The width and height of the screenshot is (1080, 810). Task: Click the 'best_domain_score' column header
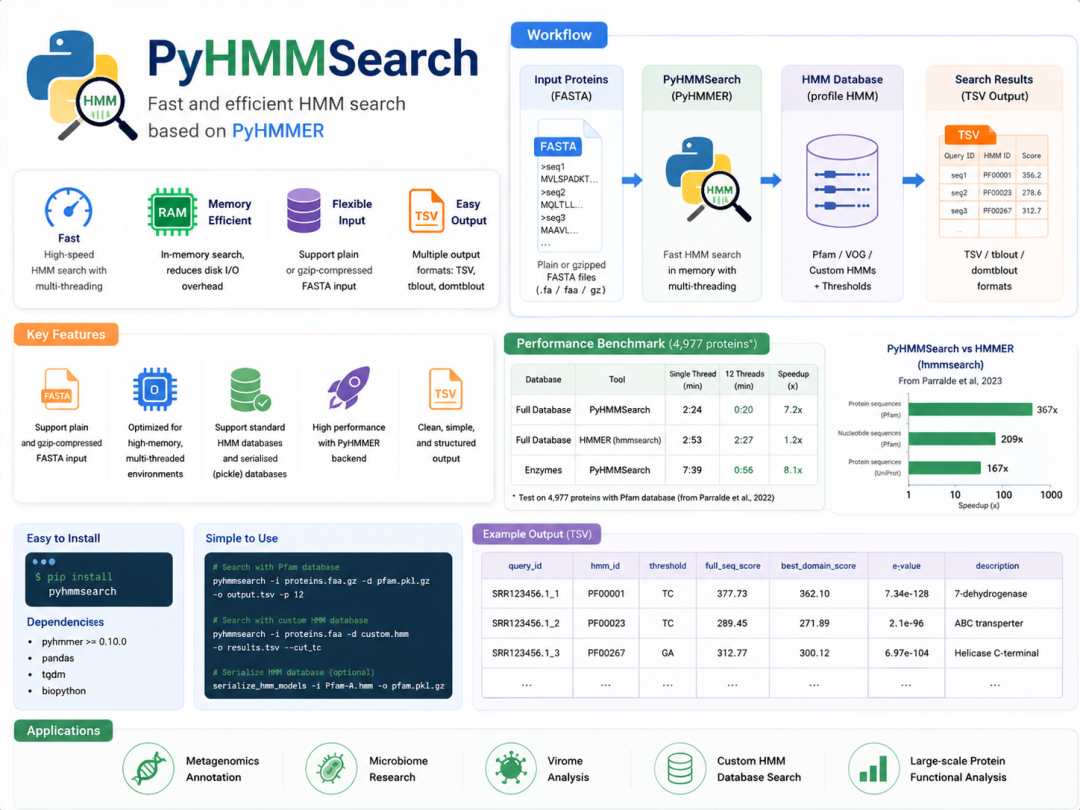pos(818,565)
